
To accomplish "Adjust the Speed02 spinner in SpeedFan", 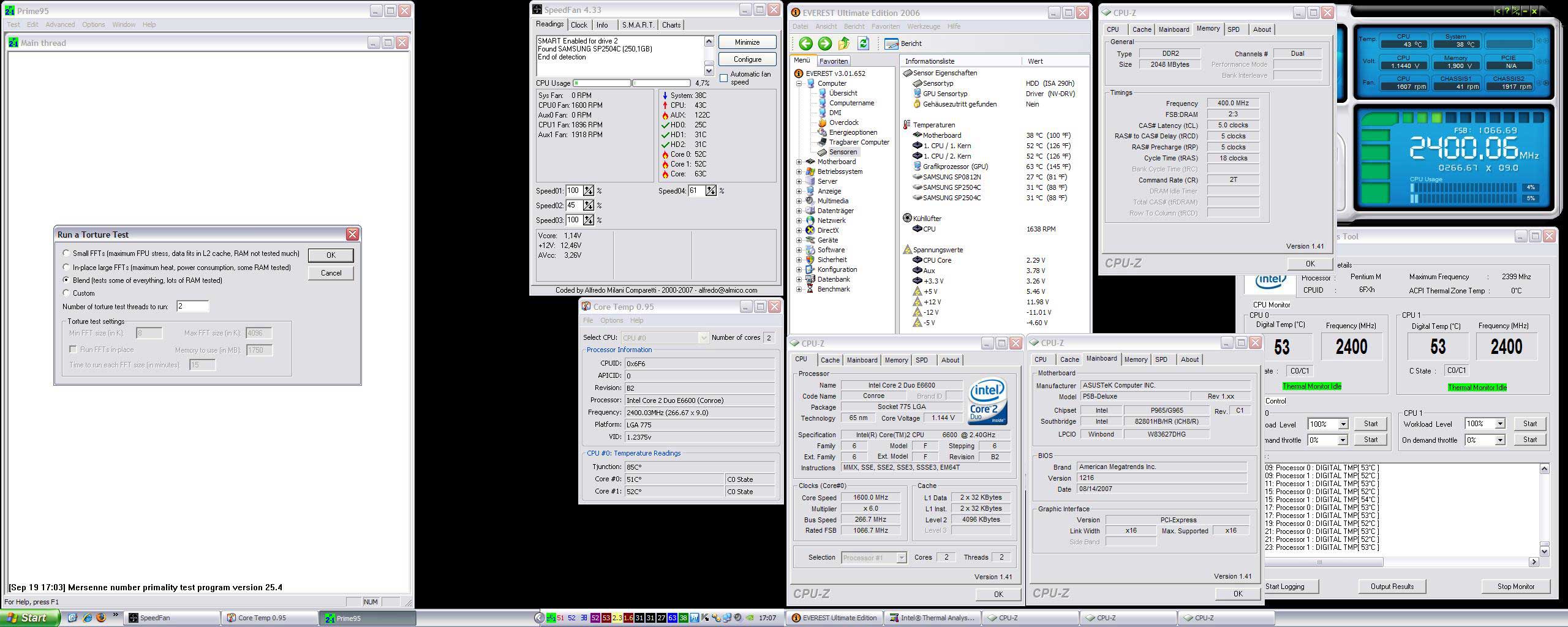I will click(x=588, y=205).
